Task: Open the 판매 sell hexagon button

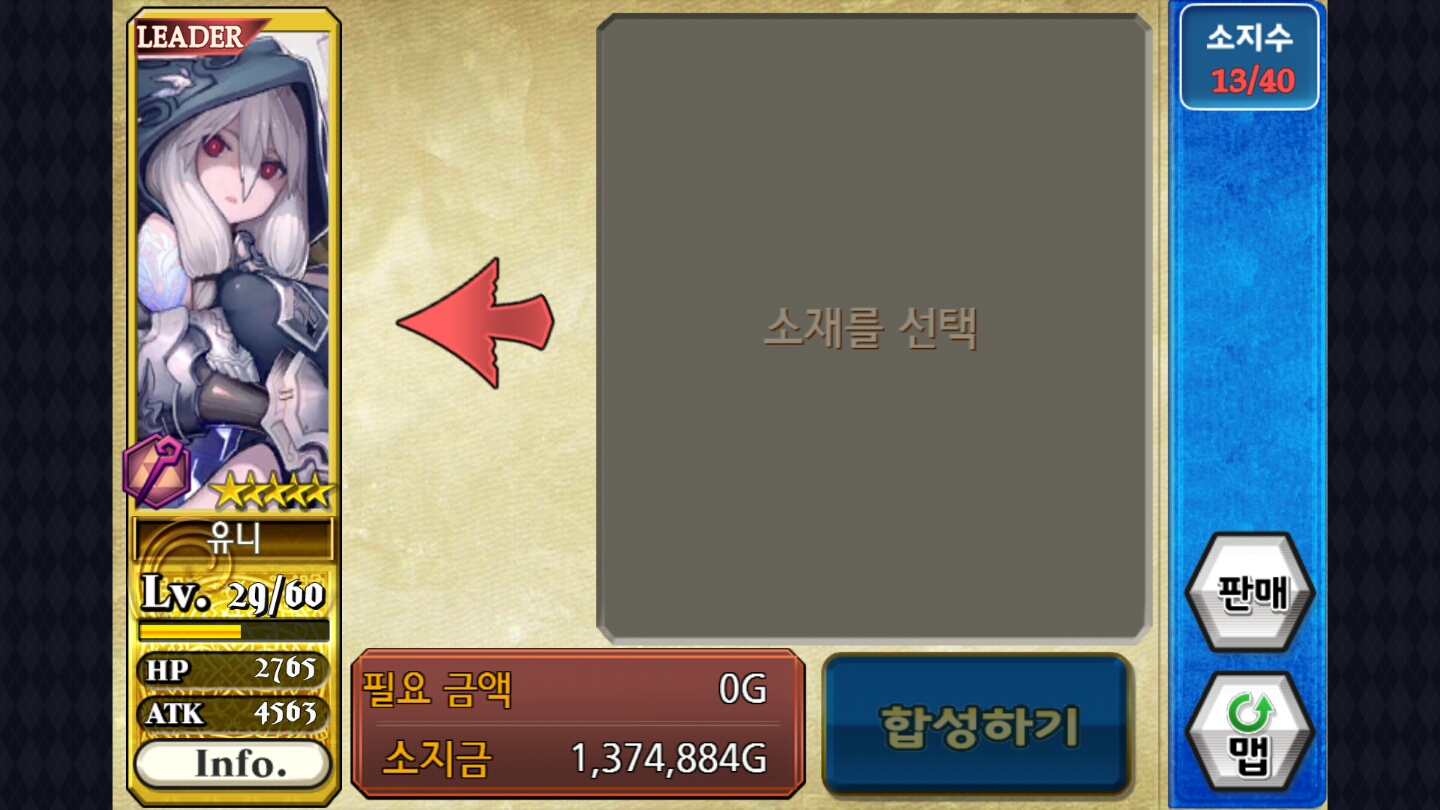Action: pyautogui.click(x=1250, y=592)
